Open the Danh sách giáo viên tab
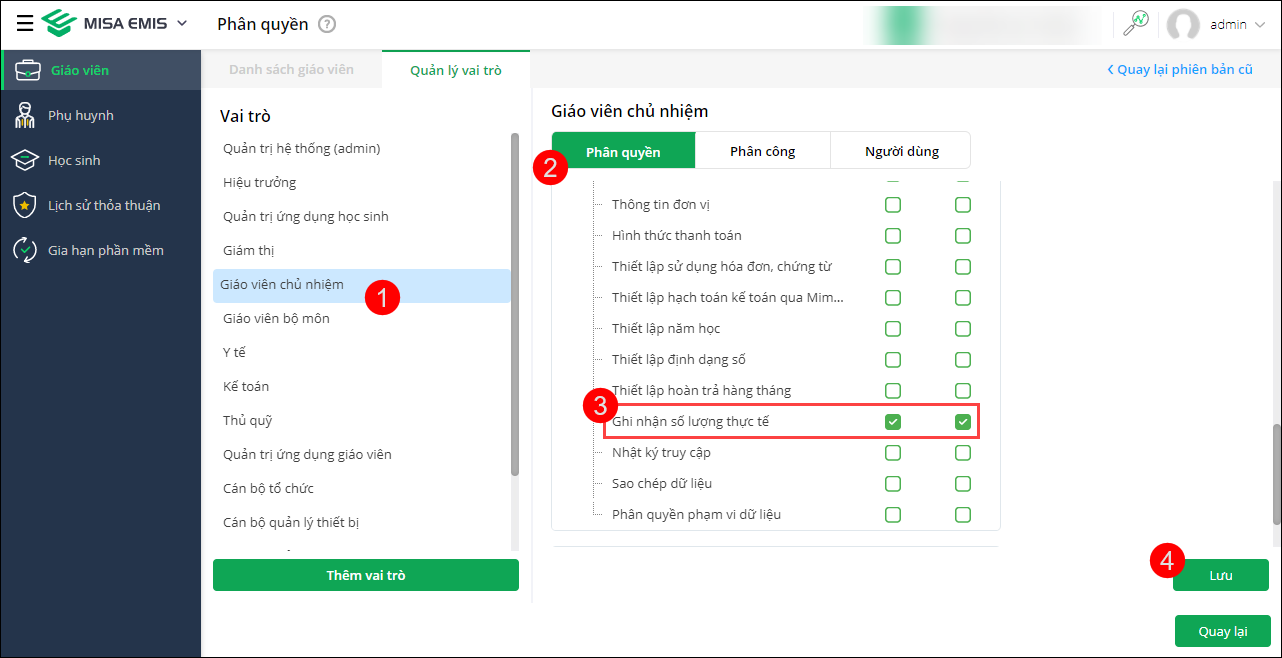1282x658 pixels. pos(291,70)
